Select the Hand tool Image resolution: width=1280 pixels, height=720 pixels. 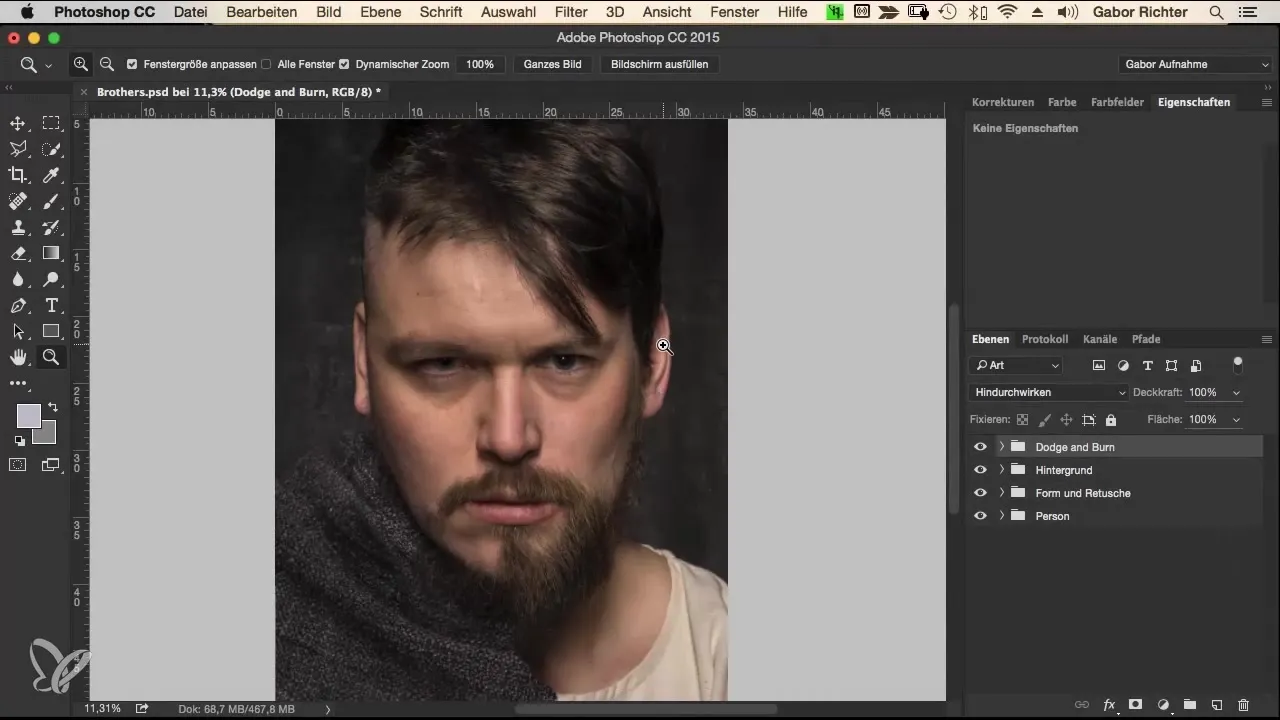click(18, 357)
